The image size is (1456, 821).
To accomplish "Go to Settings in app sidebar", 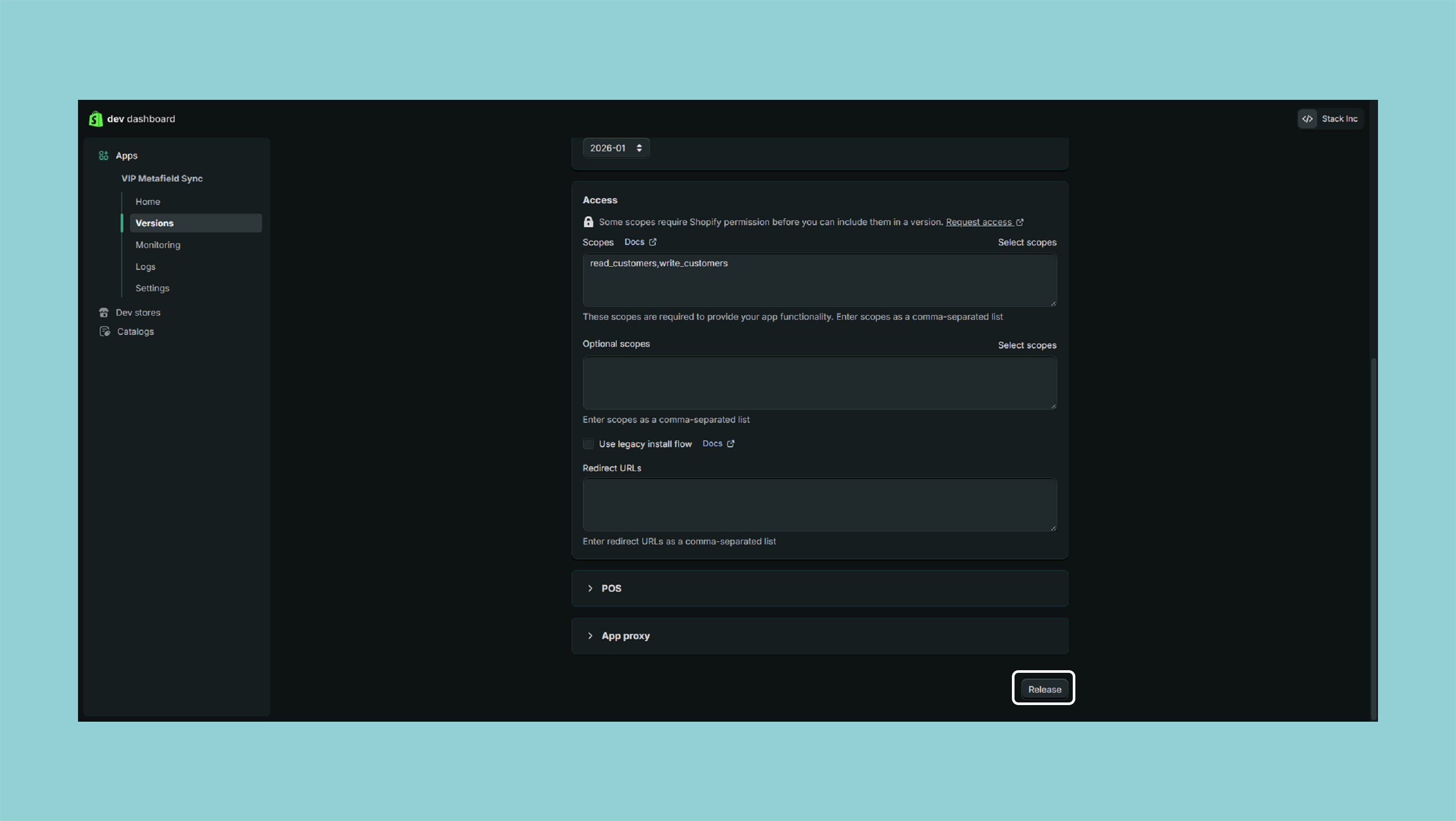I will pos(152,288).
